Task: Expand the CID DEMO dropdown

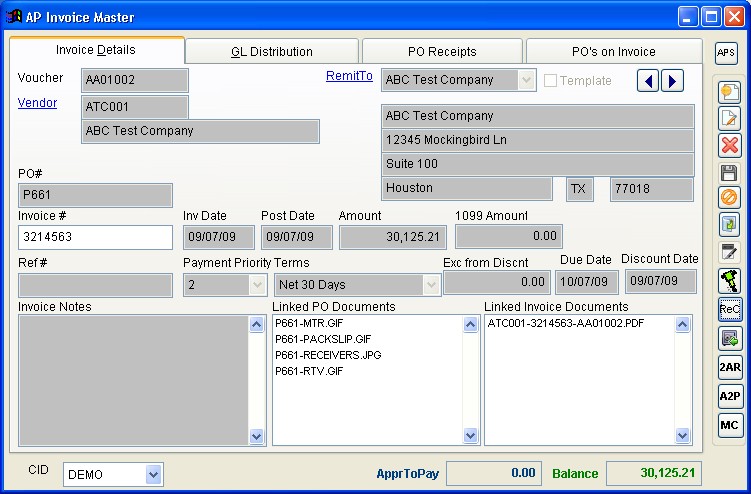Action: click(x=153, y=474)
